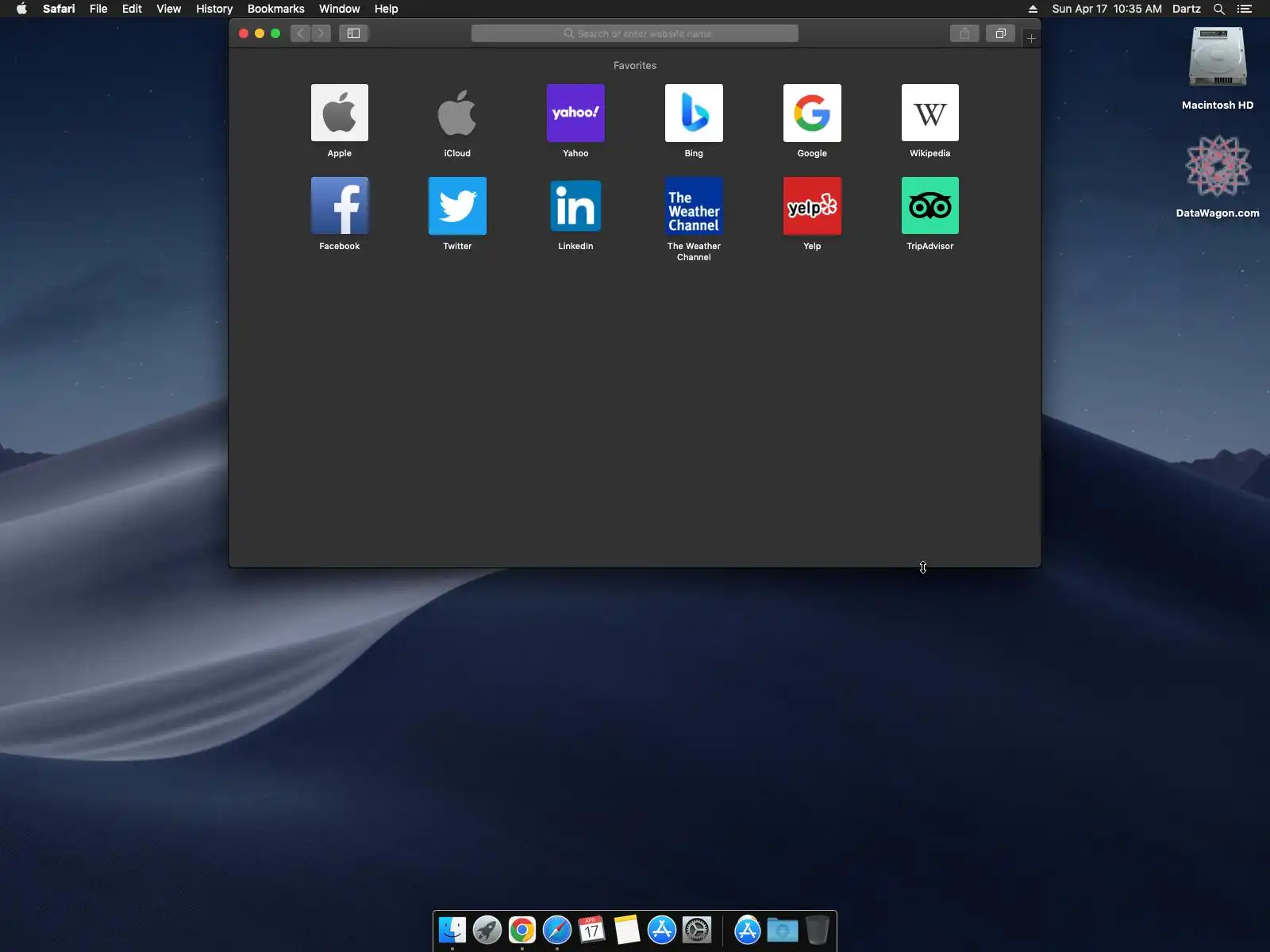Screen dimensions: 1270x952
Task: Click the Share button in Safari toolbar
Action: 964,33
